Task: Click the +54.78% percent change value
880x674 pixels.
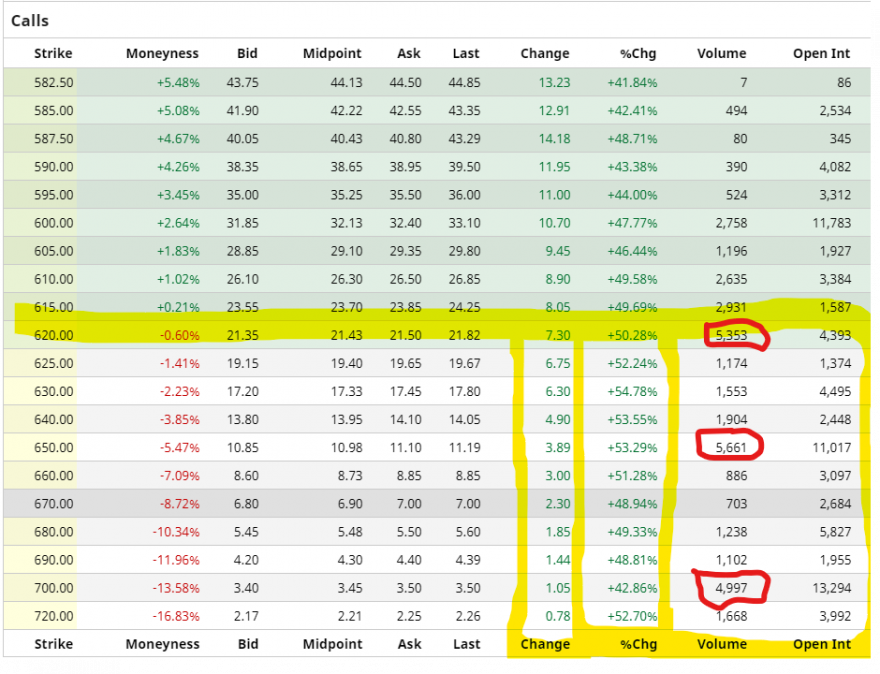Action: (x=632, y=391)
